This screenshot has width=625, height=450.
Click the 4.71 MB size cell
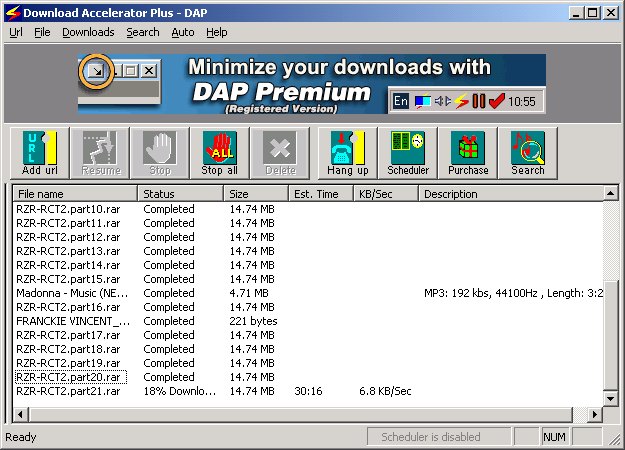click(x=249, y=293)
